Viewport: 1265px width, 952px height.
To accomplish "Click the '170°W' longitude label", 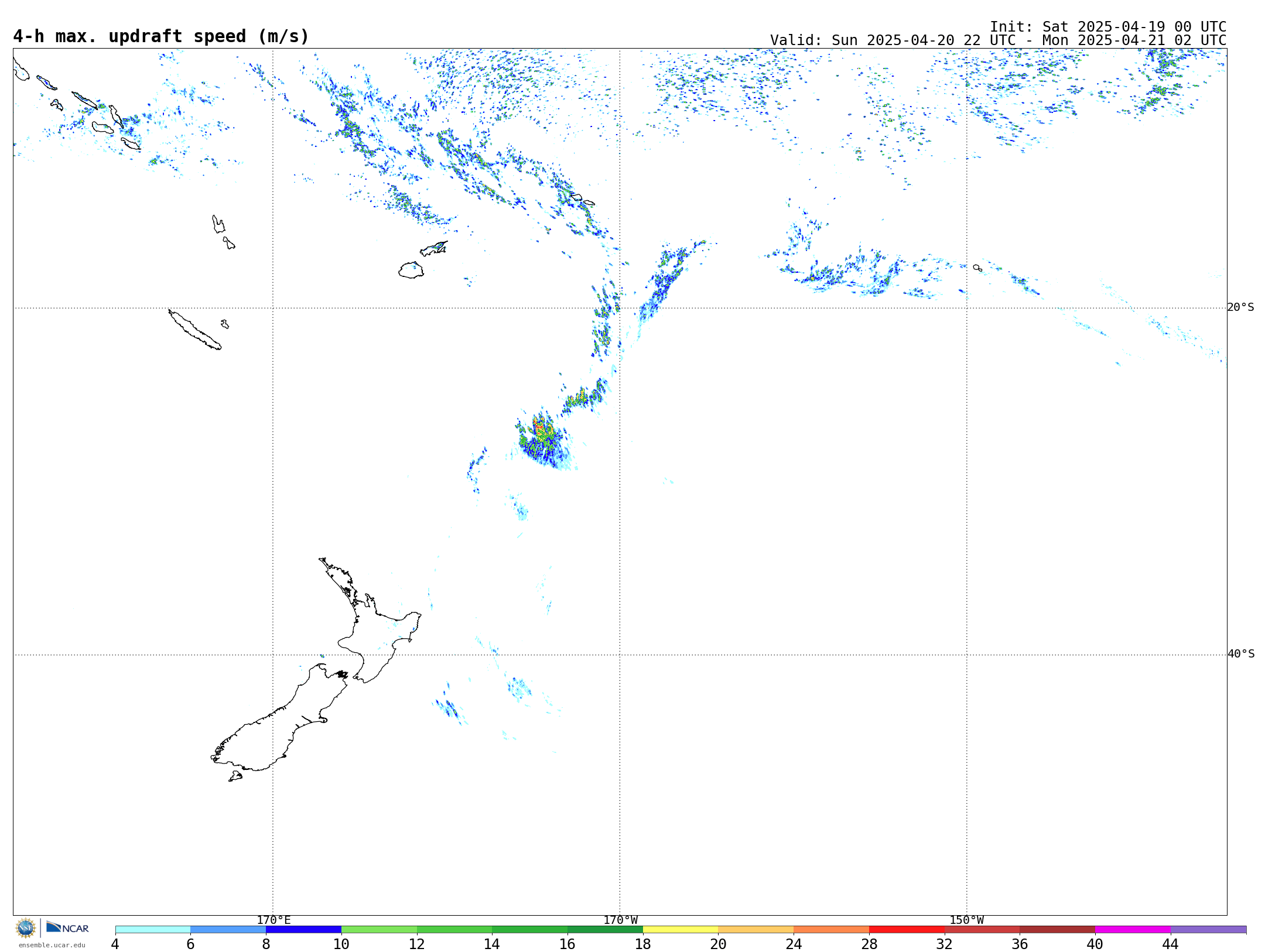I will pyautogui.click(x=621, y=920).
